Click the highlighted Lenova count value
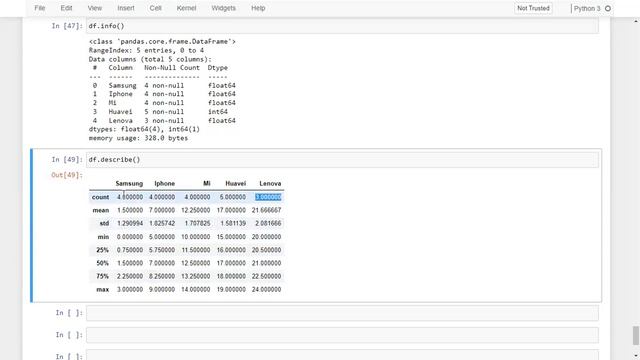Image resolution: width=640 pixels, height=360 pixels. click(x=268, y=197)
